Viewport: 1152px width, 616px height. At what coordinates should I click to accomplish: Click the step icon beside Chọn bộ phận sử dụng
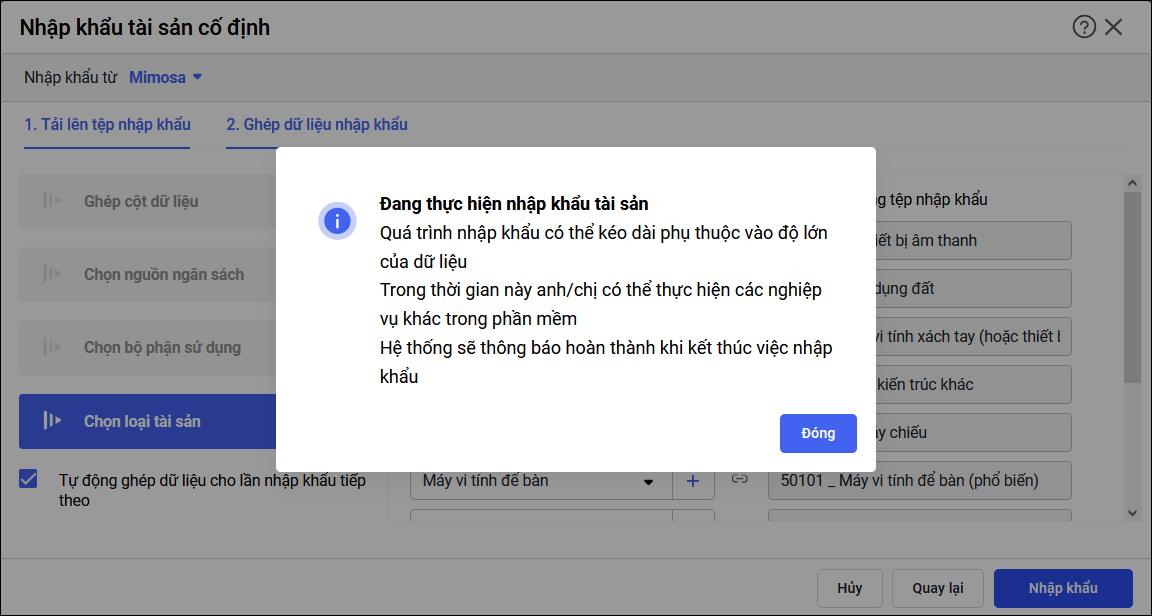click(x=52, y=347)
